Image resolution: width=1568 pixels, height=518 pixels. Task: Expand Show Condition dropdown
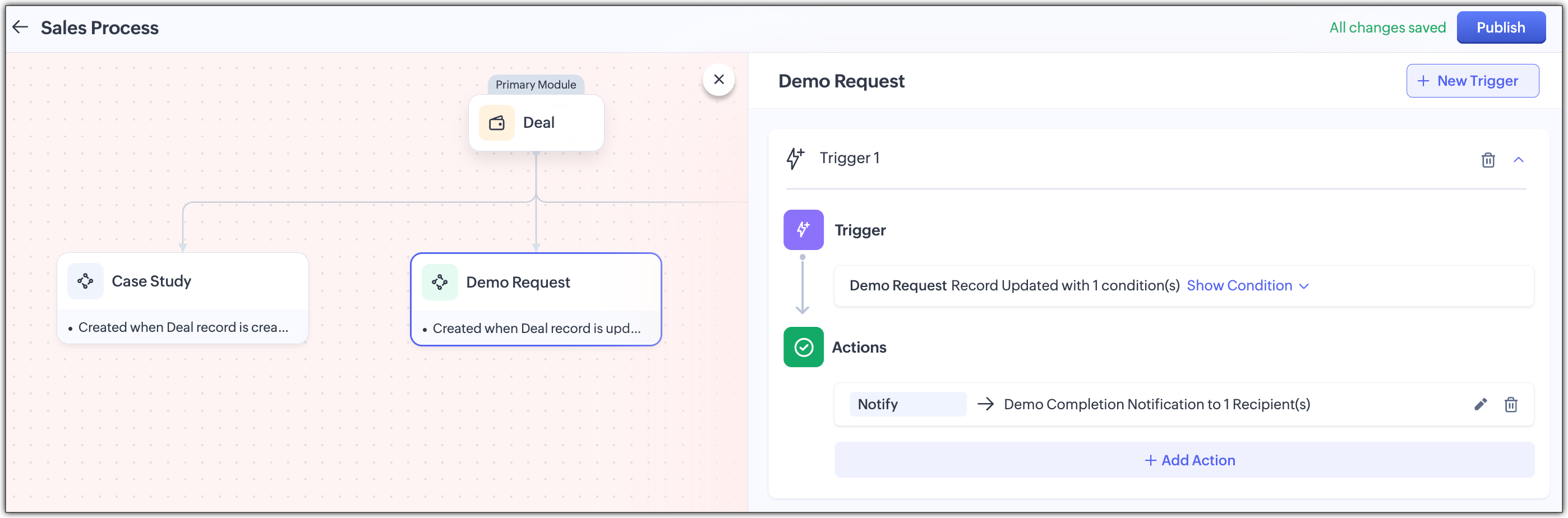(1247, 285)
